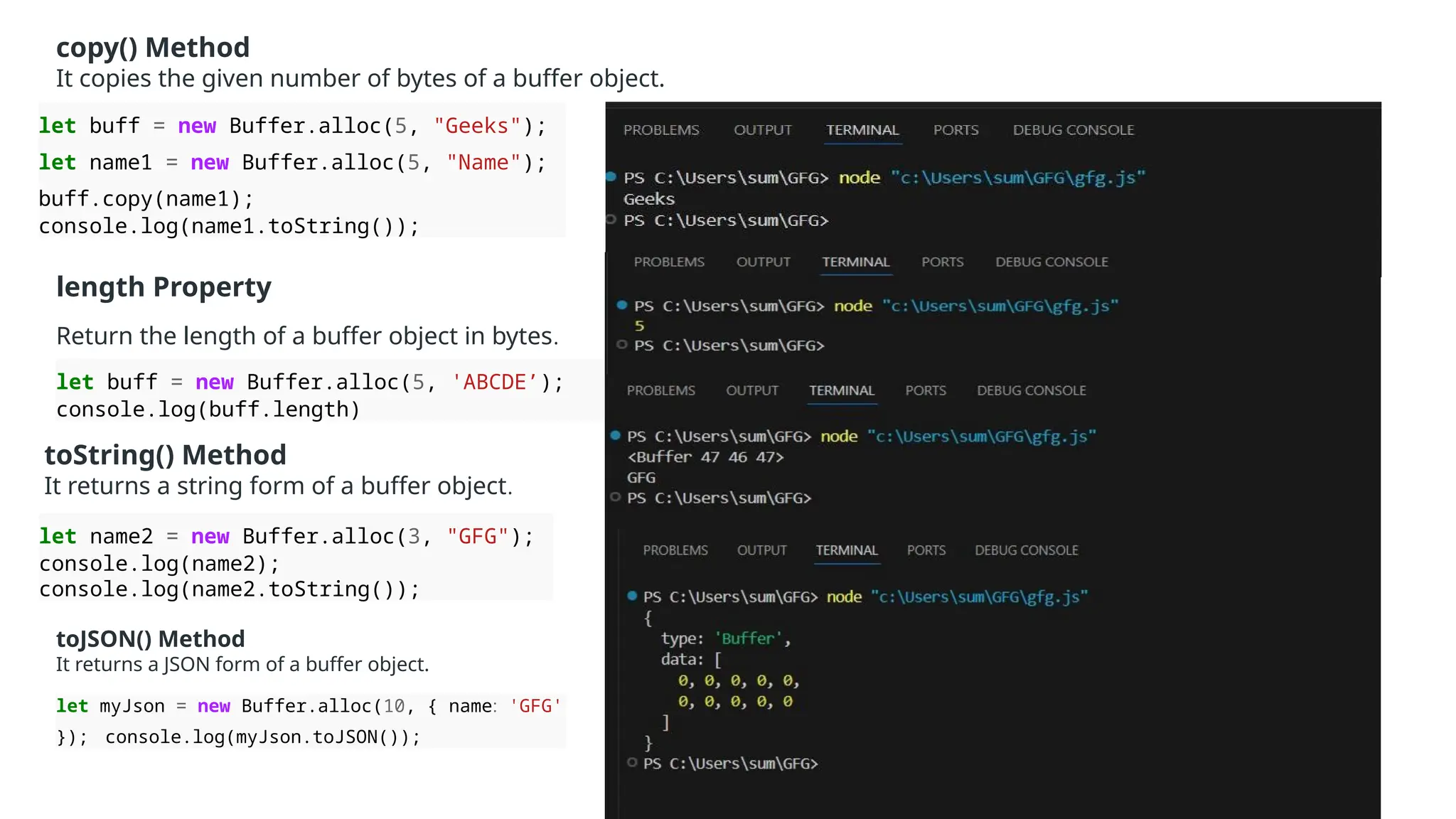The height and width of the screenshot is (819, 1456).
Task: Click 'It returns a string form' sentence
Action: [x=278, y=486]
